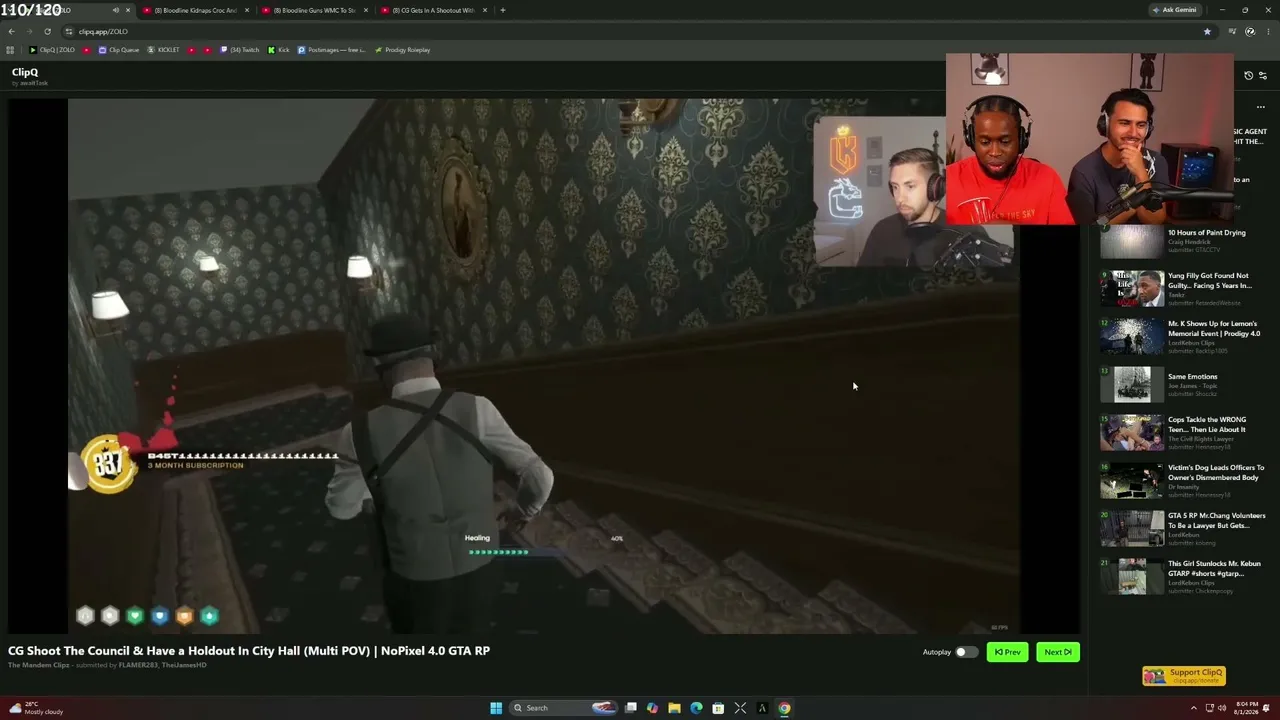Image resolution: width=1280 pixels, height=720 pixels.
Task: Open the Postimages bookmark
Action: coord(332,50)
